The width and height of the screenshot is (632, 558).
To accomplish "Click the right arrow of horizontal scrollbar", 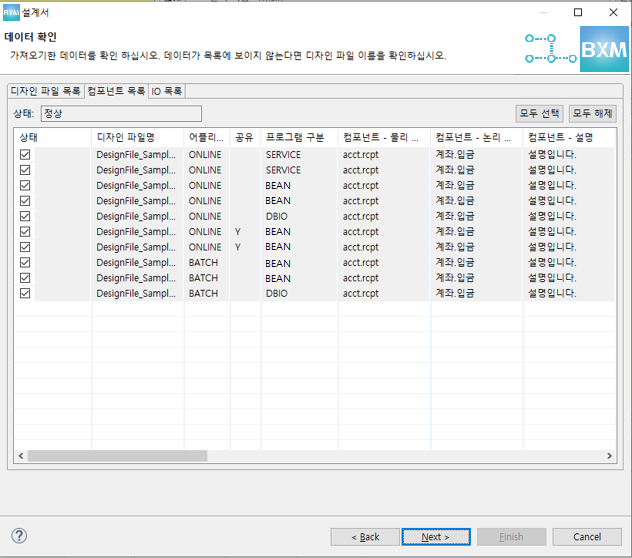I will pyautogui.click(x=610, y=456).
